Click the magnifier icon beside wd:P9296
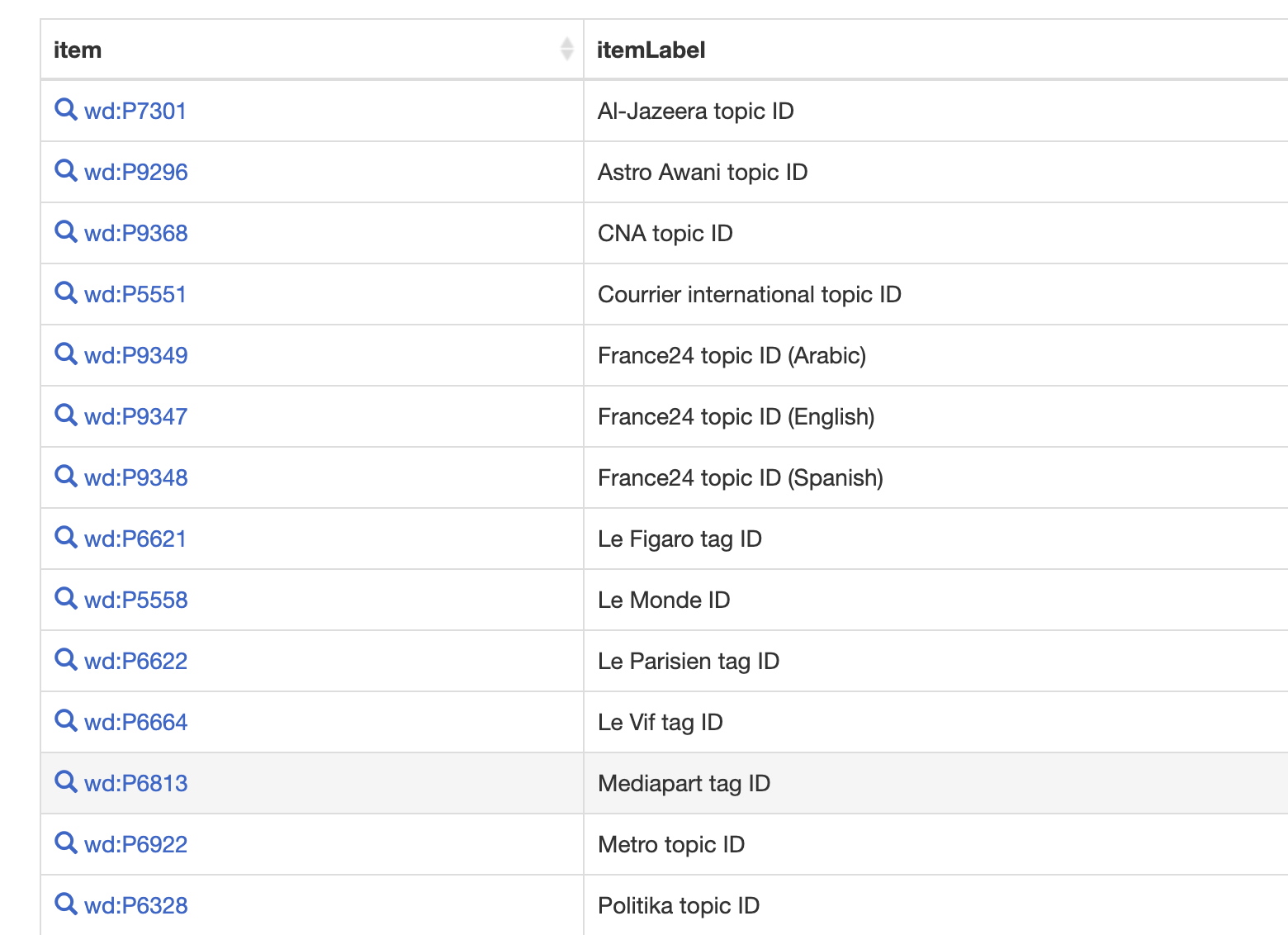The height and width of the screenshot is (935, 1288). coord(65,170)
